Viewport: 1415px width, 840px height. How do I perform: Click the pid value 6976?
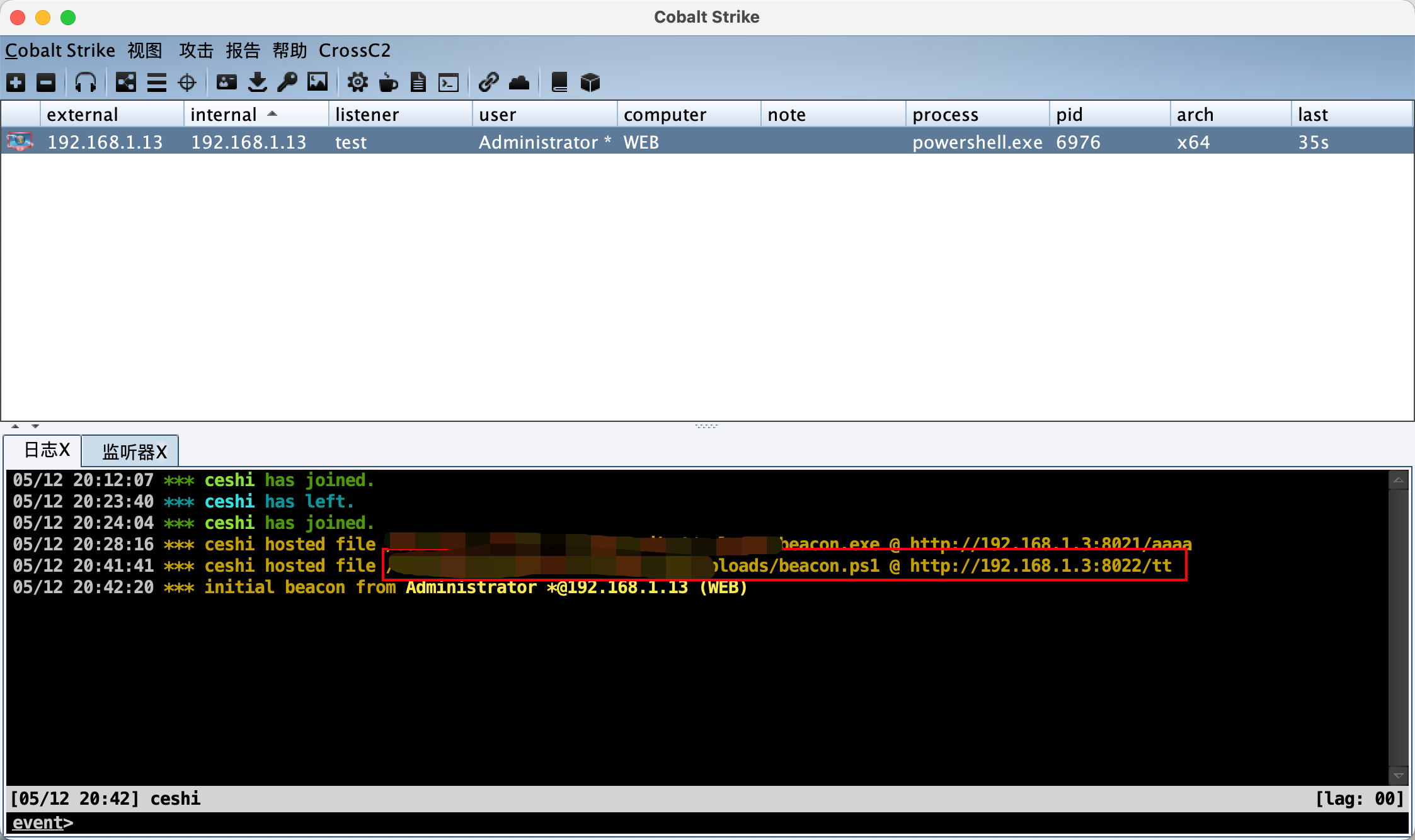[1079, 142]
